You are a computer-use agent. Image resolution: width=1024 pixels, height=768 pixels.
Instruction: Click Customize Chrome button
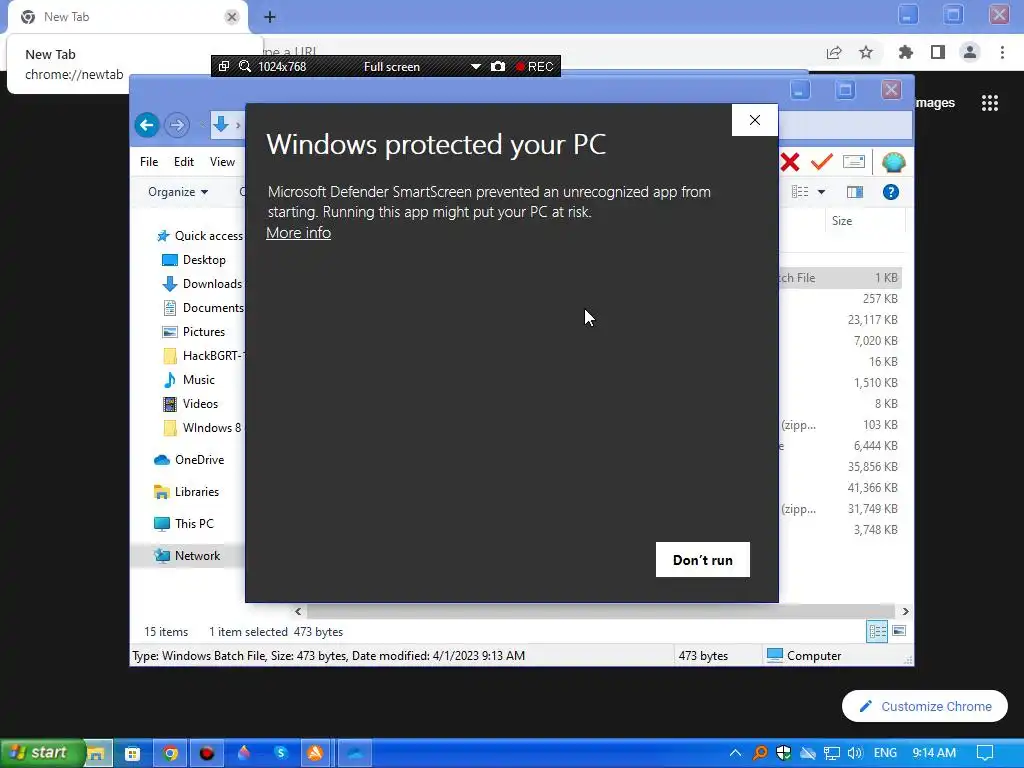tap(925, 706)
